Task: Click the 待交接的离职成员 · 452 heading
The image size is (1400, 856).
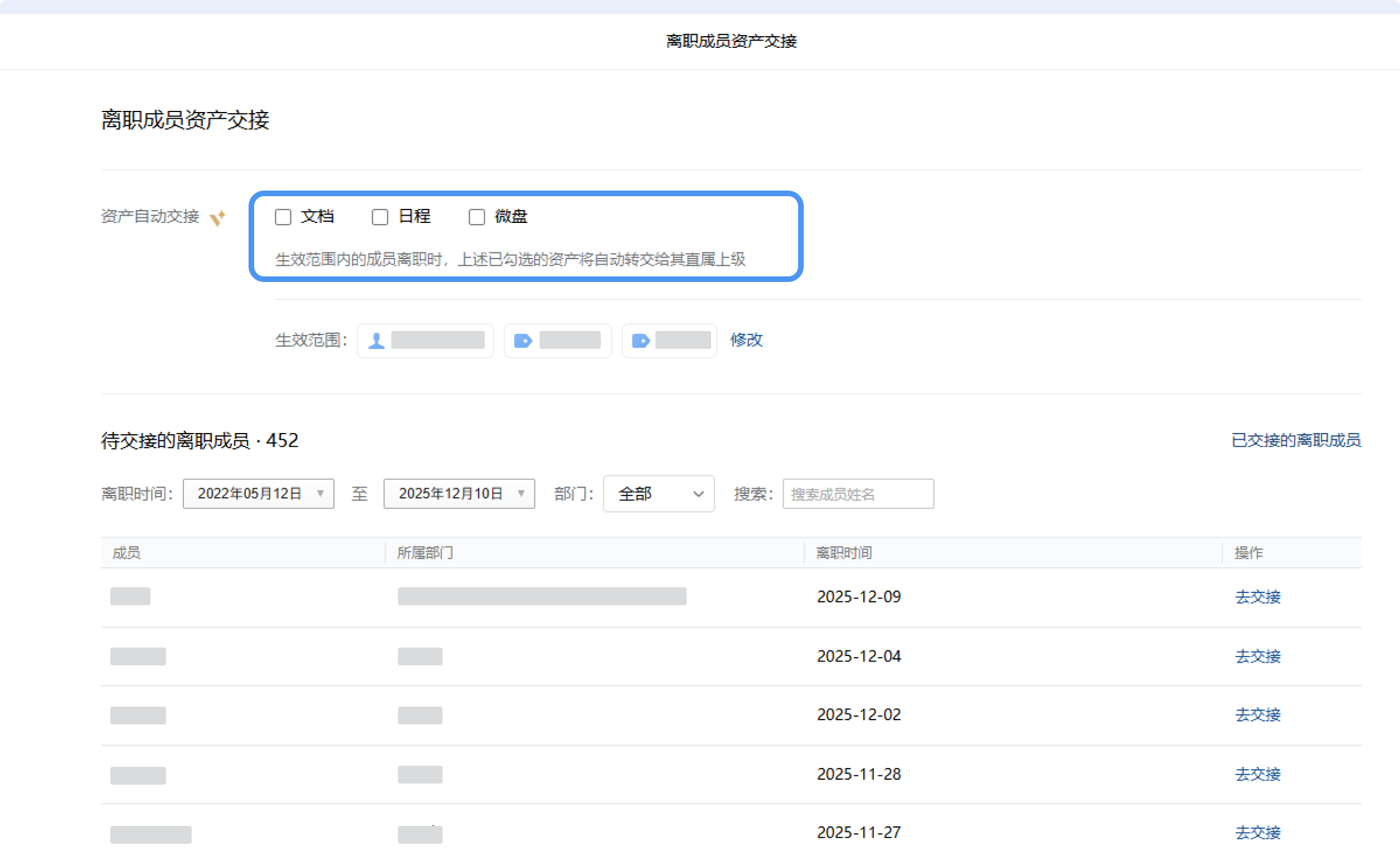Action: tap(200, 441)
